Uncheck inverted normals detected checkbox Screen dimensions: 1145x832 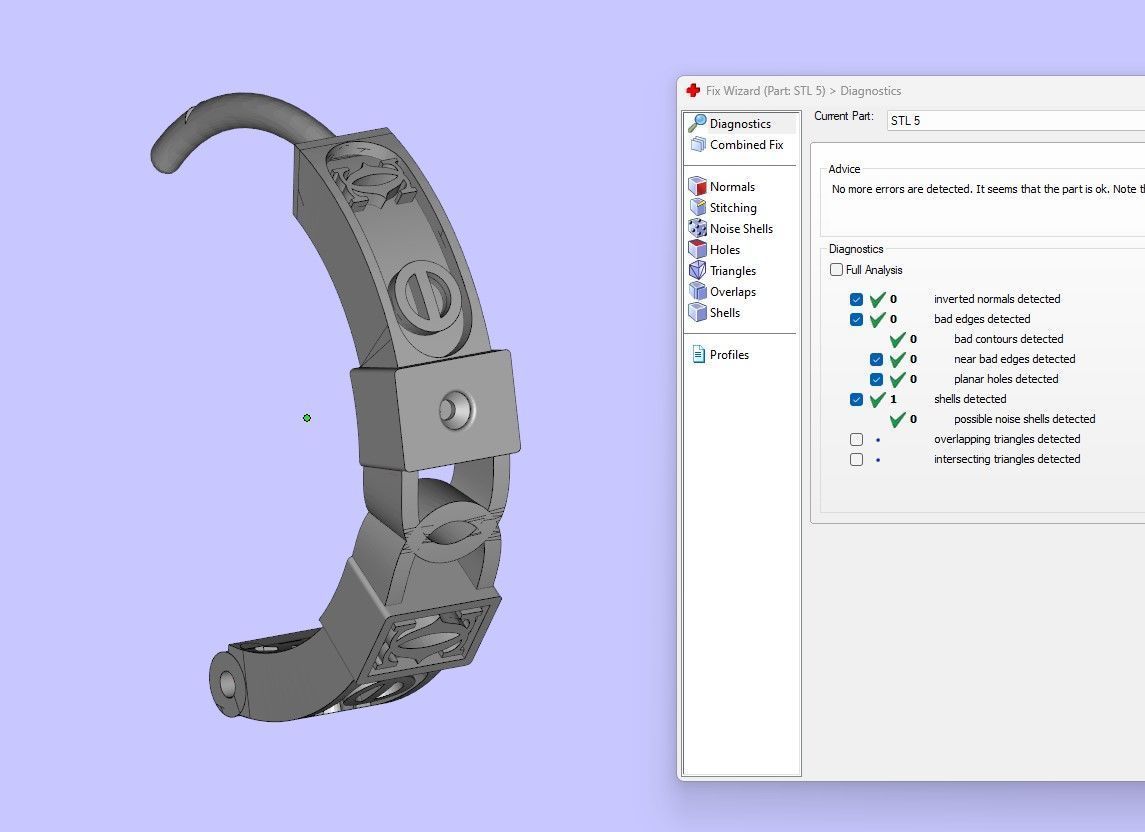tap(857, 299)
